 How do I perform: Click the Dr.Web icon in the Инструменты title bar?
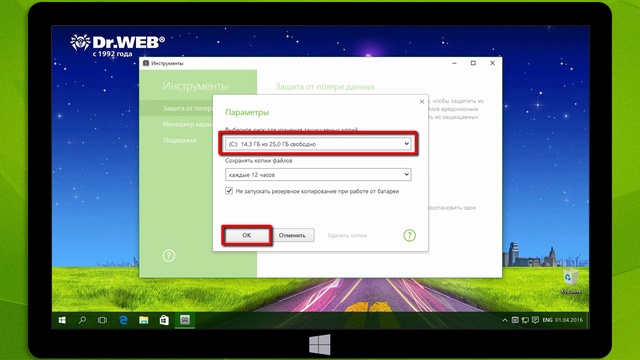(x=146, y=63)
